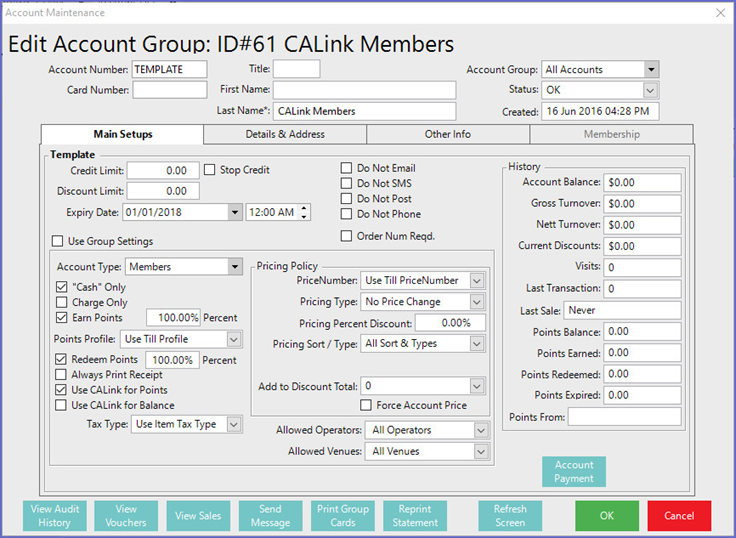Image resolution: width=736 pixels, height=538 pixels.
Task: Open Account Payment
Action: point(574,471)
